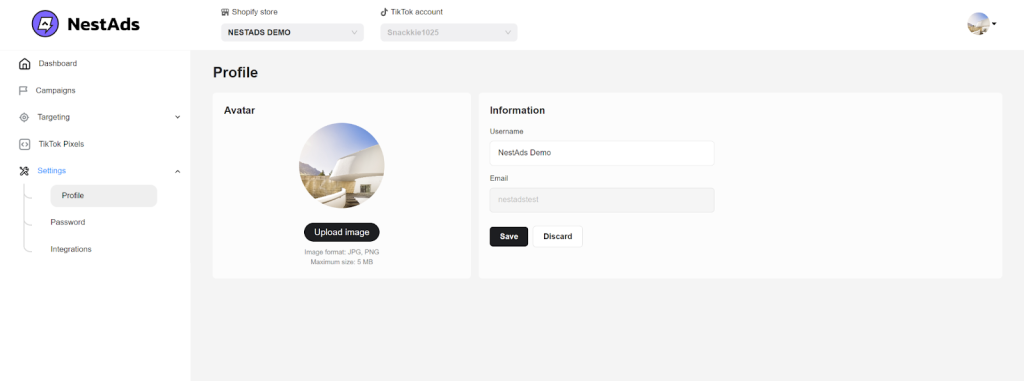This screenshot has width=1024, height=381.
Task: Open Dashboard via the home icon
Action: pyautogui.click(x=24, y=63)
